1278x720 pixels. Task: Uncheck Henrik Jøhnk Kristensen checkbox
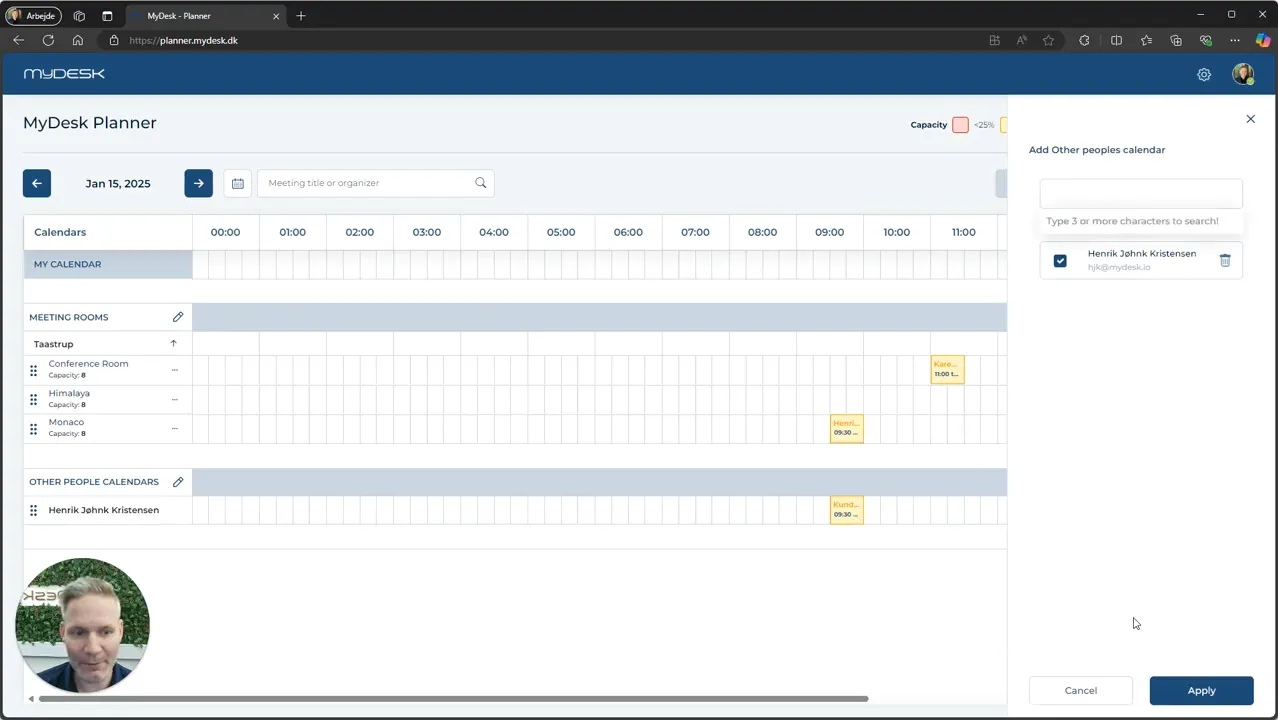[1060, 261]
